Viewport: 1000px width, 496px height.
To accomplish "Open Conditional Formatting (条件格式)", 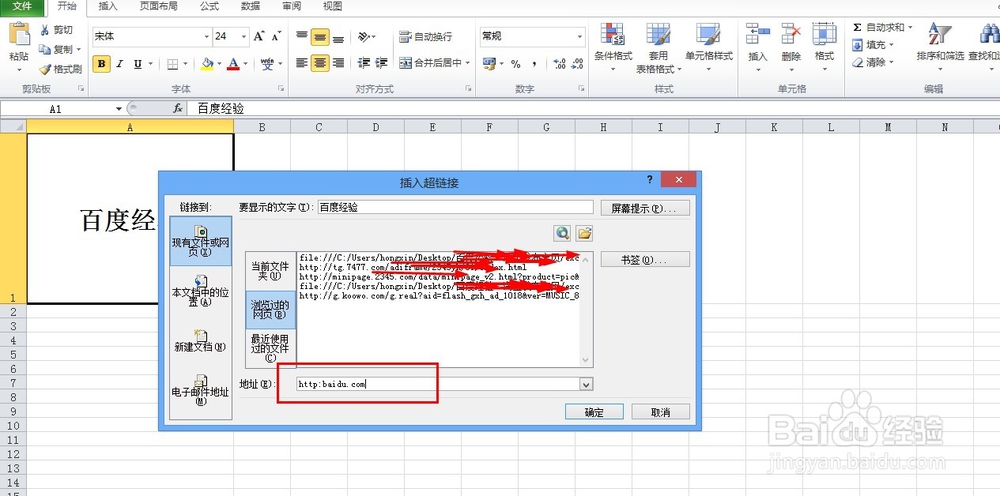I will click(613, 47).
